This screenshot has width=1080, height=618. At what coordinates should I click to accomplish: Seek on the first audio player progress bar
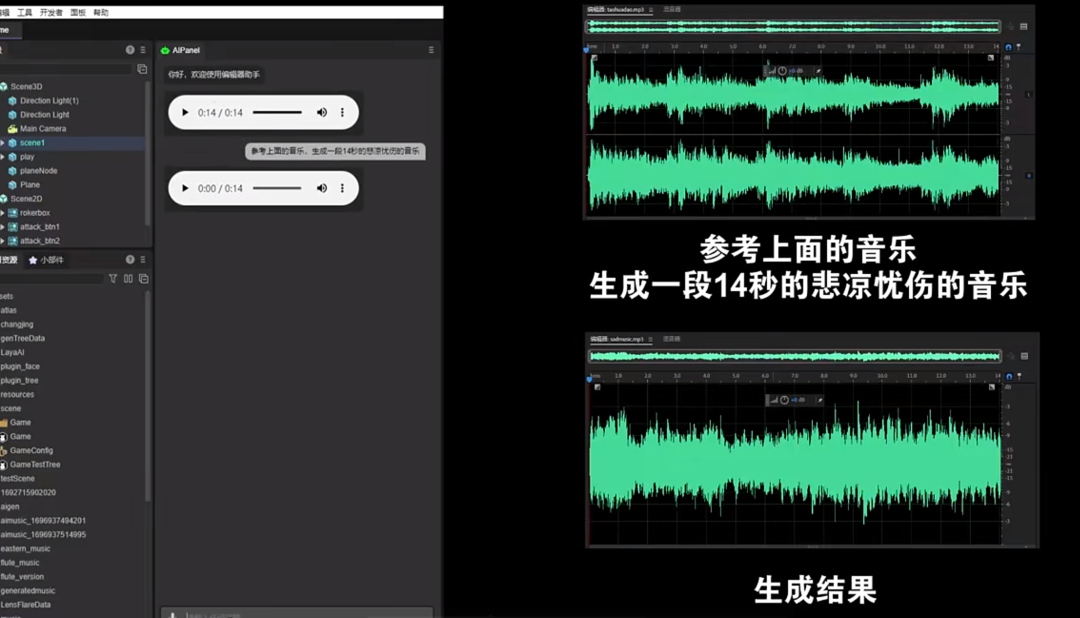pyautogui.click(x=277, y=112)
